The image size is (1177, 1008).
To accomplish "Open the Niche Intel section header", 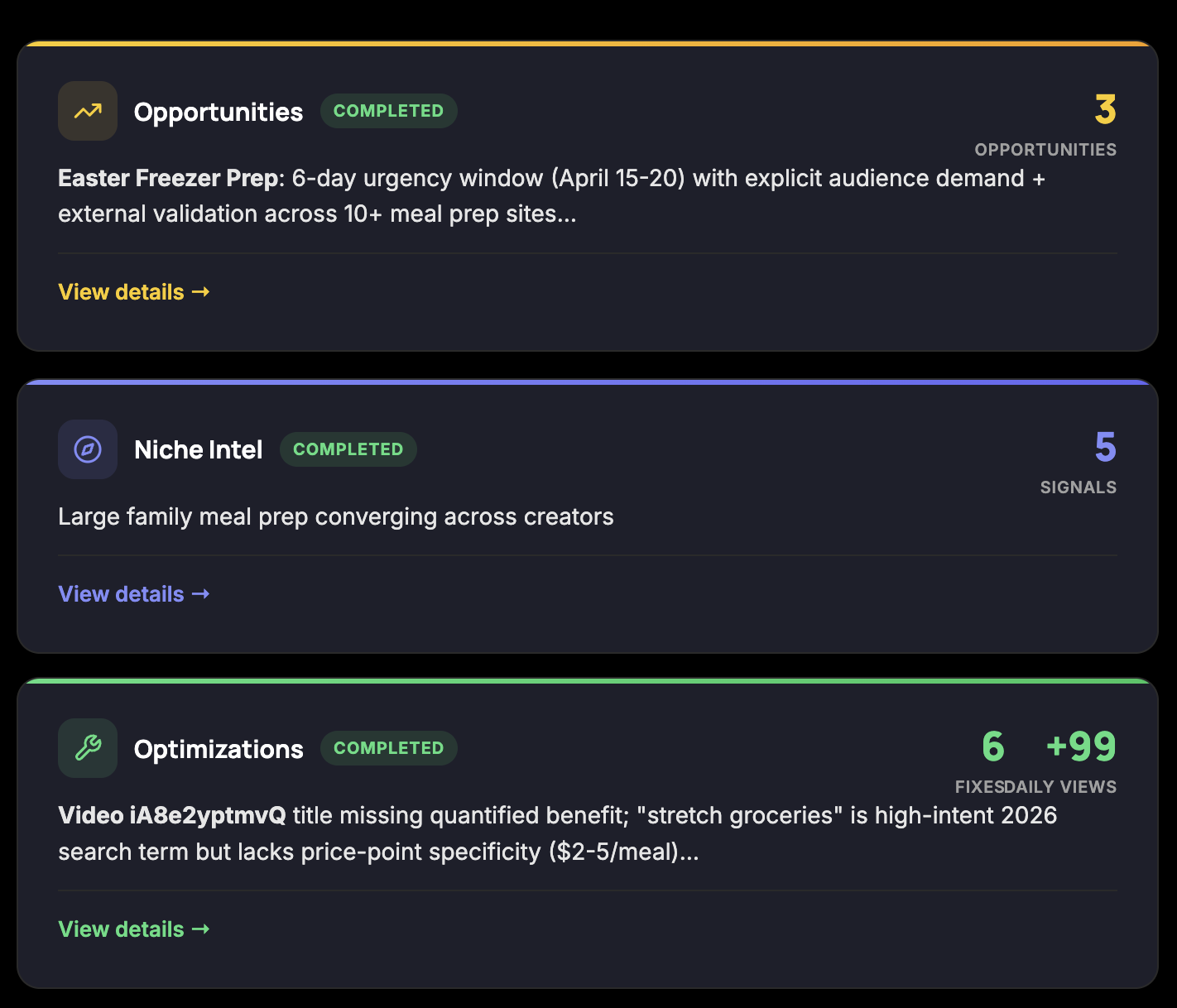I will [198, 449].
